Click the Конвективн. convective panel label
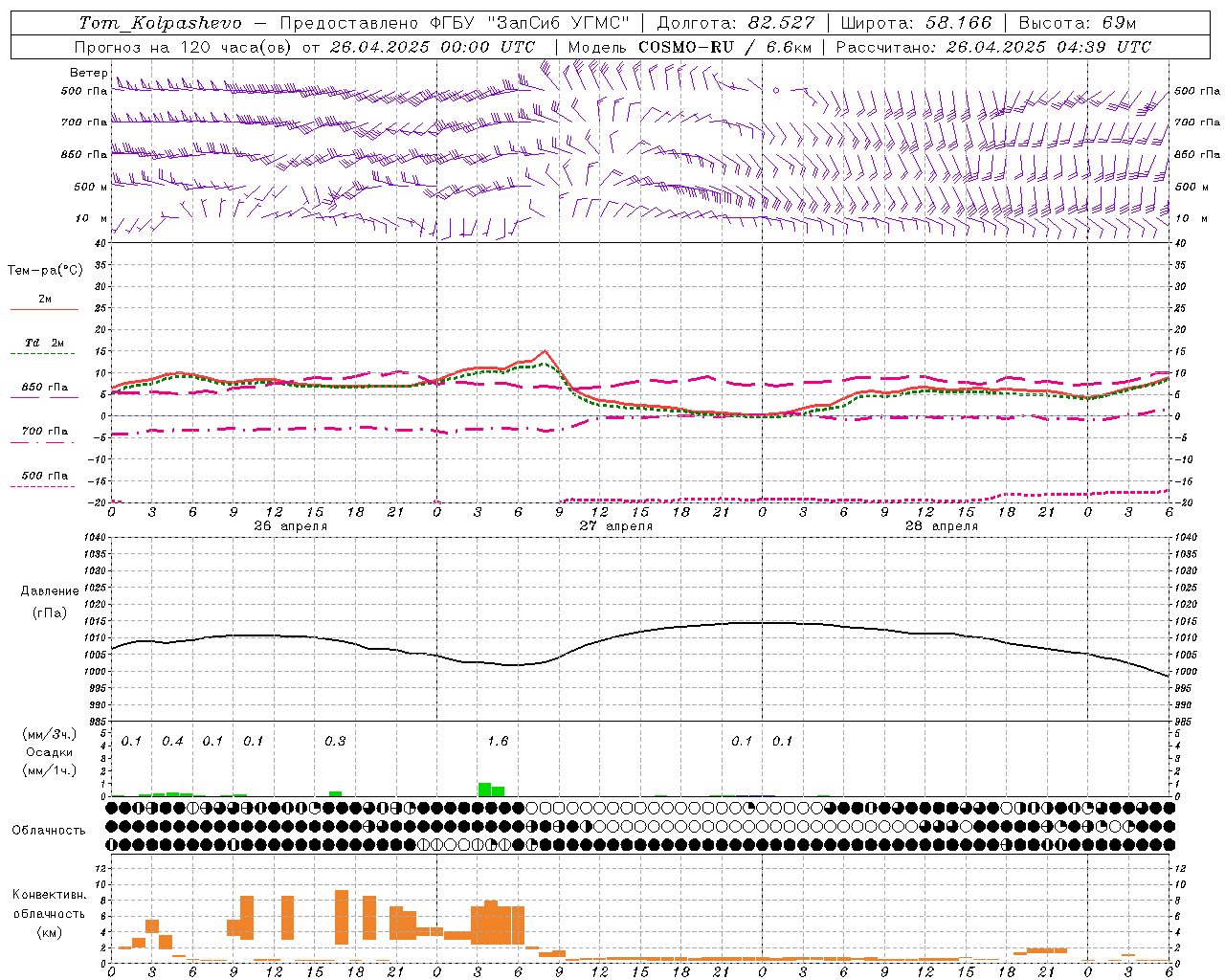This screenshot has width=1225, height=980. (x=50, y=895)
